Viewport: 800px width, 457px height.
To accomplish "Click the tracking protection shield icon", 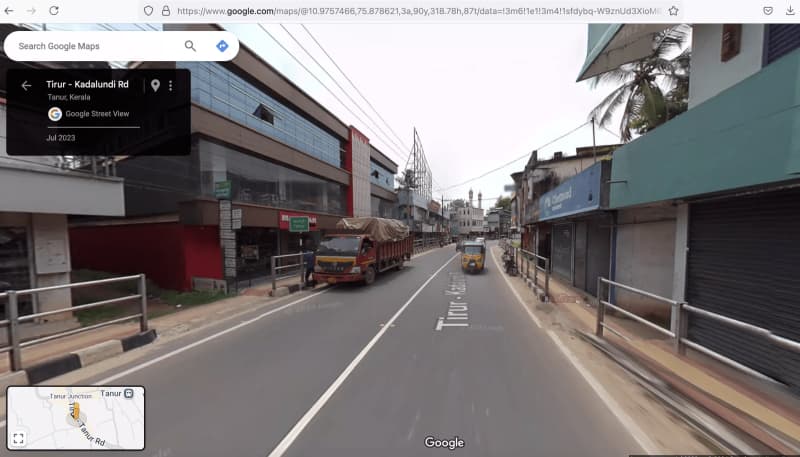I will [x=148, y=10].
